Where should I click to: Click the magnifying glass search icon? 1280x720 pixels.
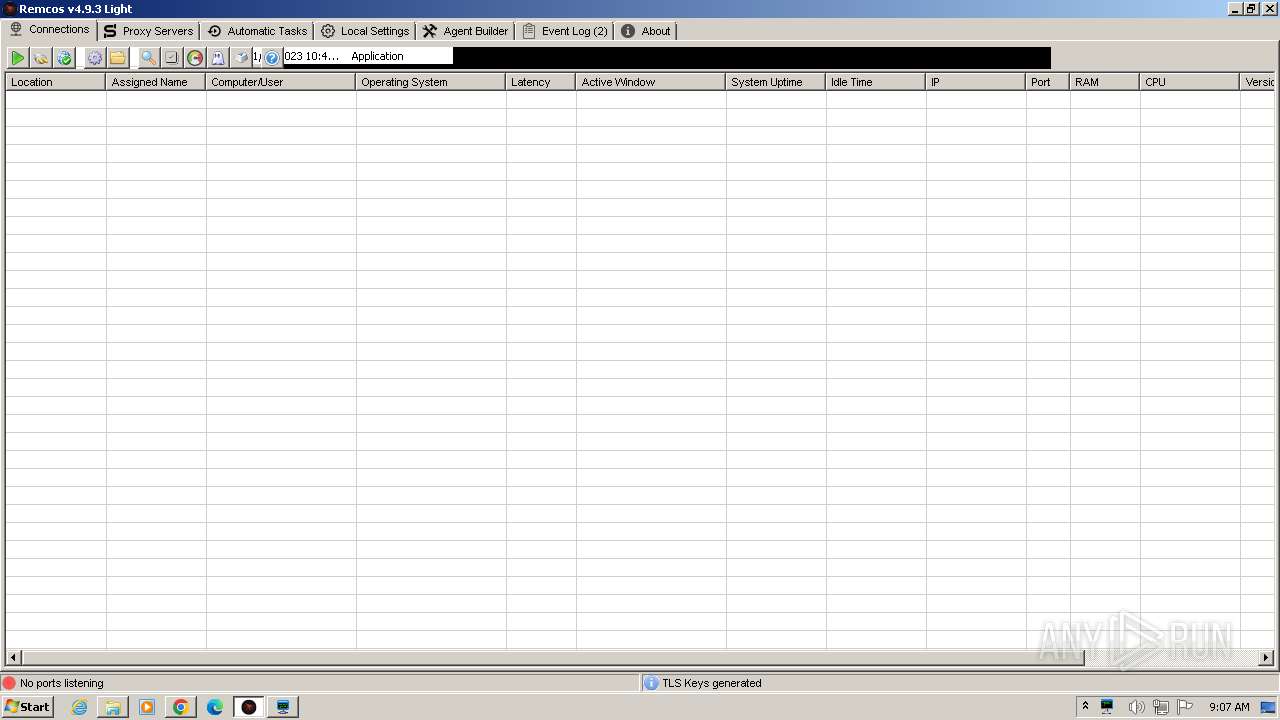148,58
